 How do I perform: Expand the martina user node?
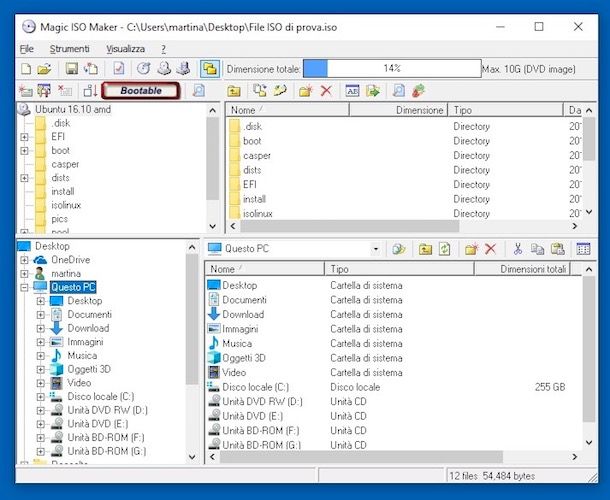point(25,274)
